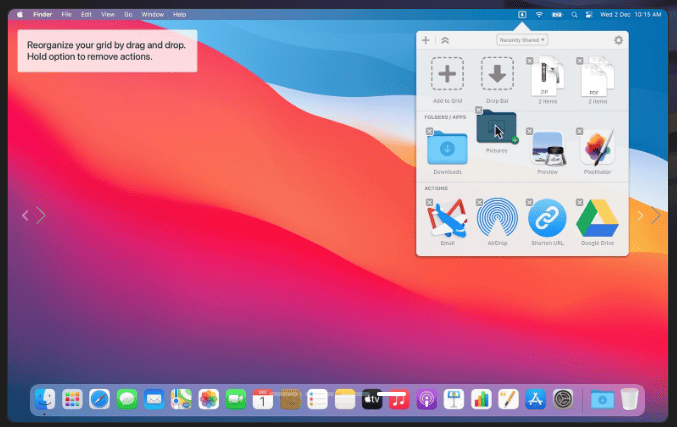This screenshot has height=427, width=677.
Task: Click the Add to Grid plus tile
Action: click(447, 74)
